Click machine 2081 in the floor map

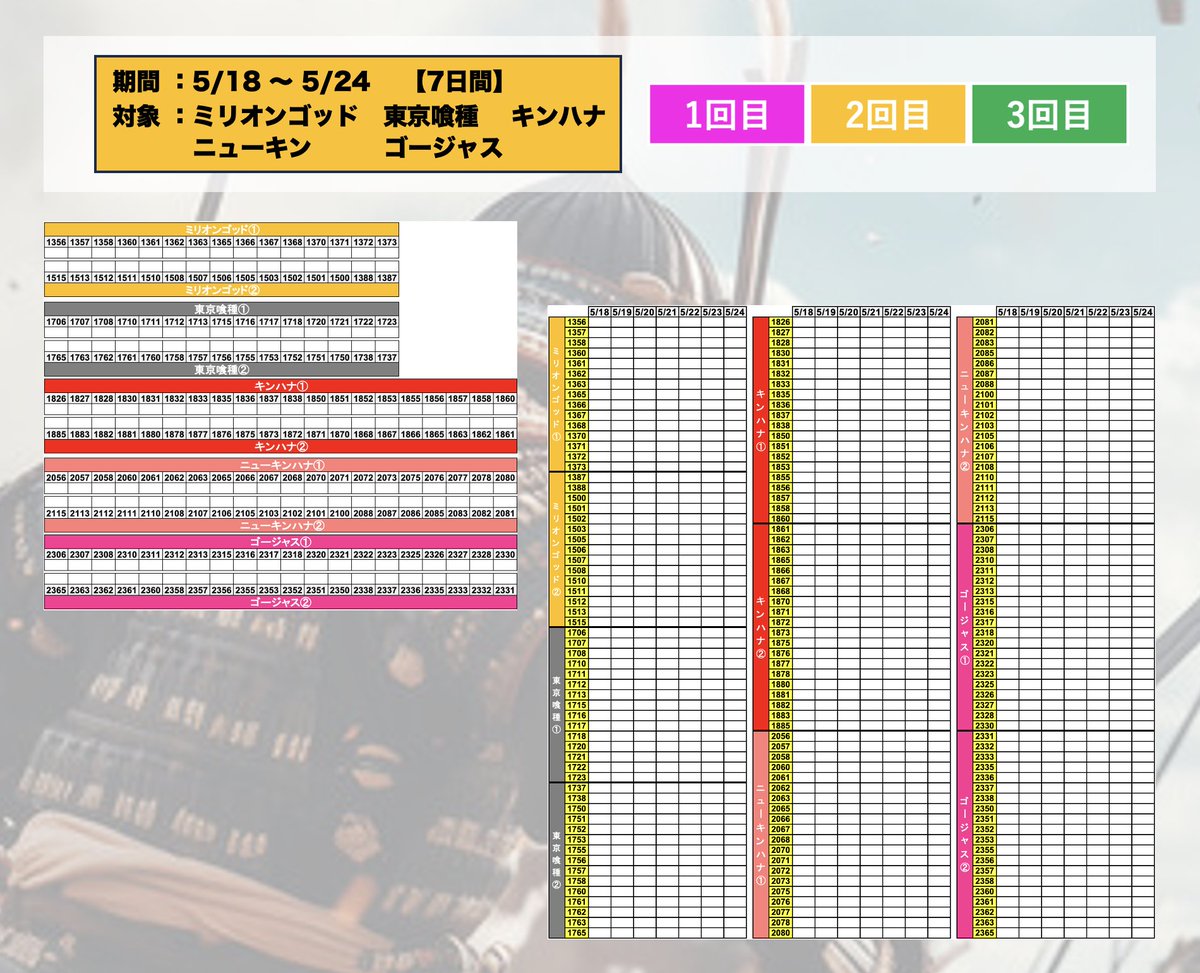[x=504, y=513]
